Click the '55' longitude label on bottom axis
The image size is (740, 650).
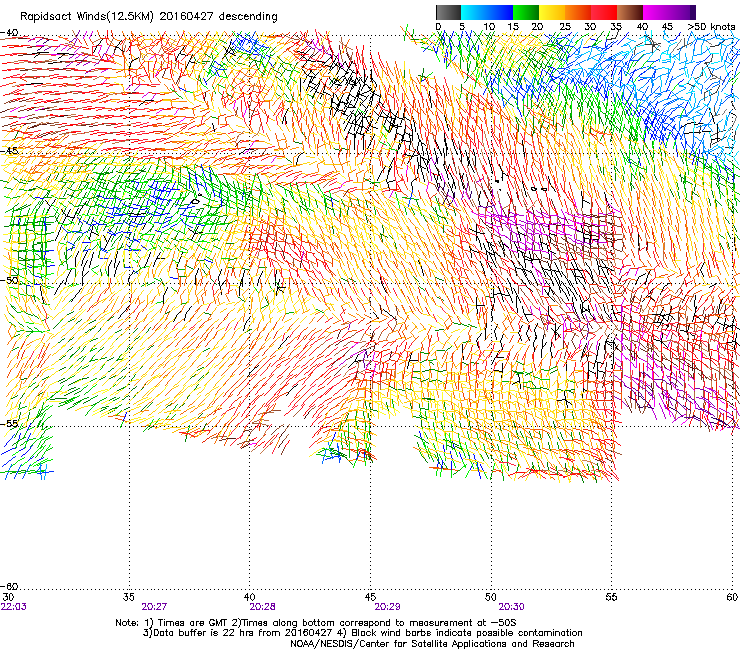(611, 597)
